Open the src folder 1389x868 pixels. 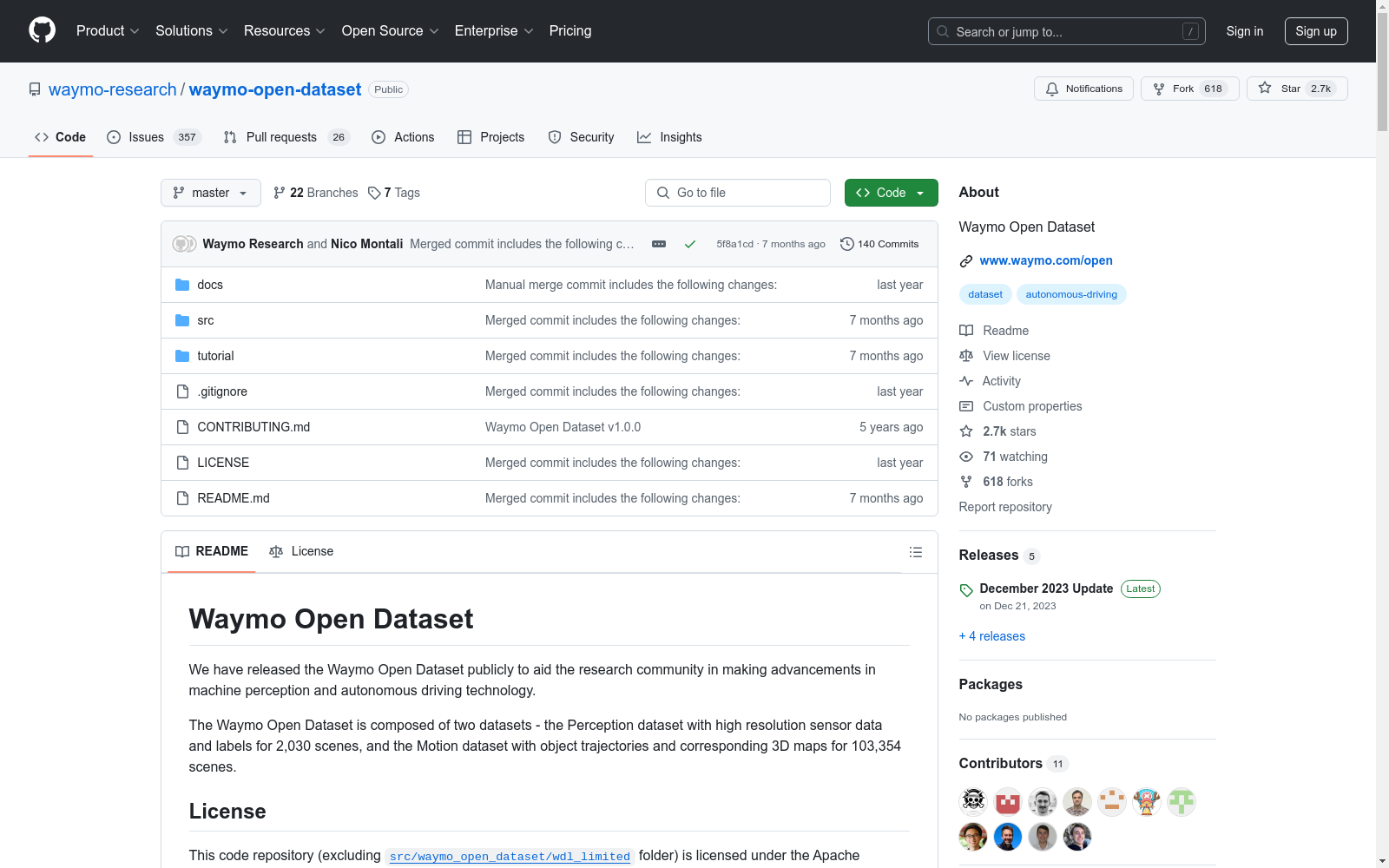[x=206, y=320]
